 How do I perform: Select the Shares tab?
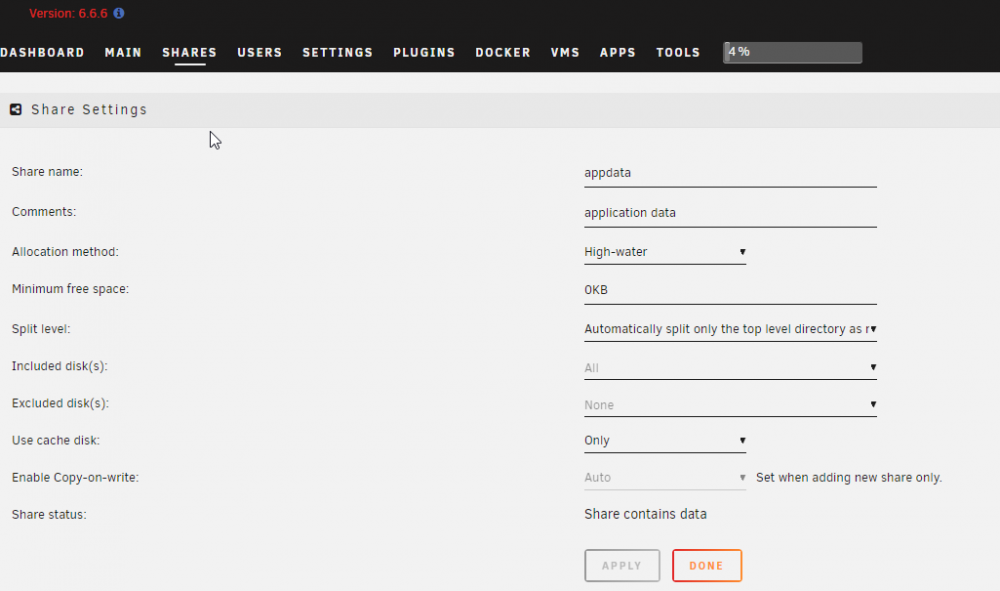tap(189, 52)
